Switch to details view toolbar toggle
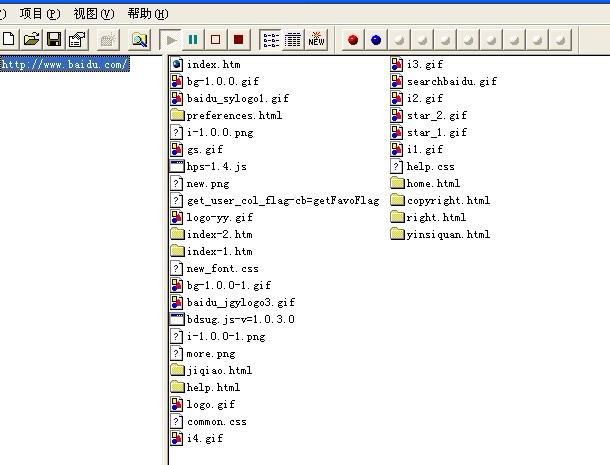The width and height of the screenshot is (610, 465). [x=293, y=40]
